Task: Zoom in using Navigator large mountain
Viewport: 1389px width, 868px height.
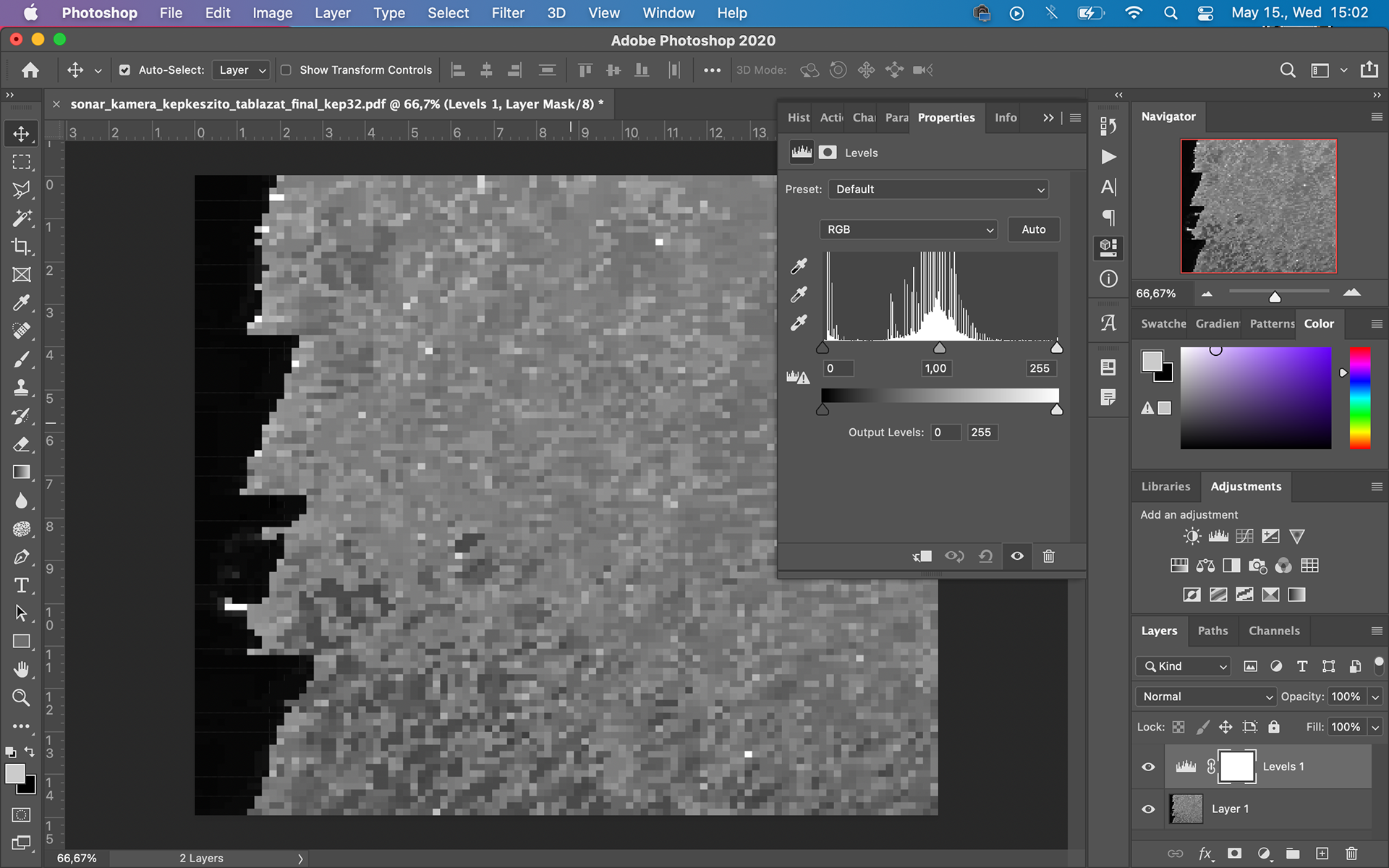Action: (1351, 292)
